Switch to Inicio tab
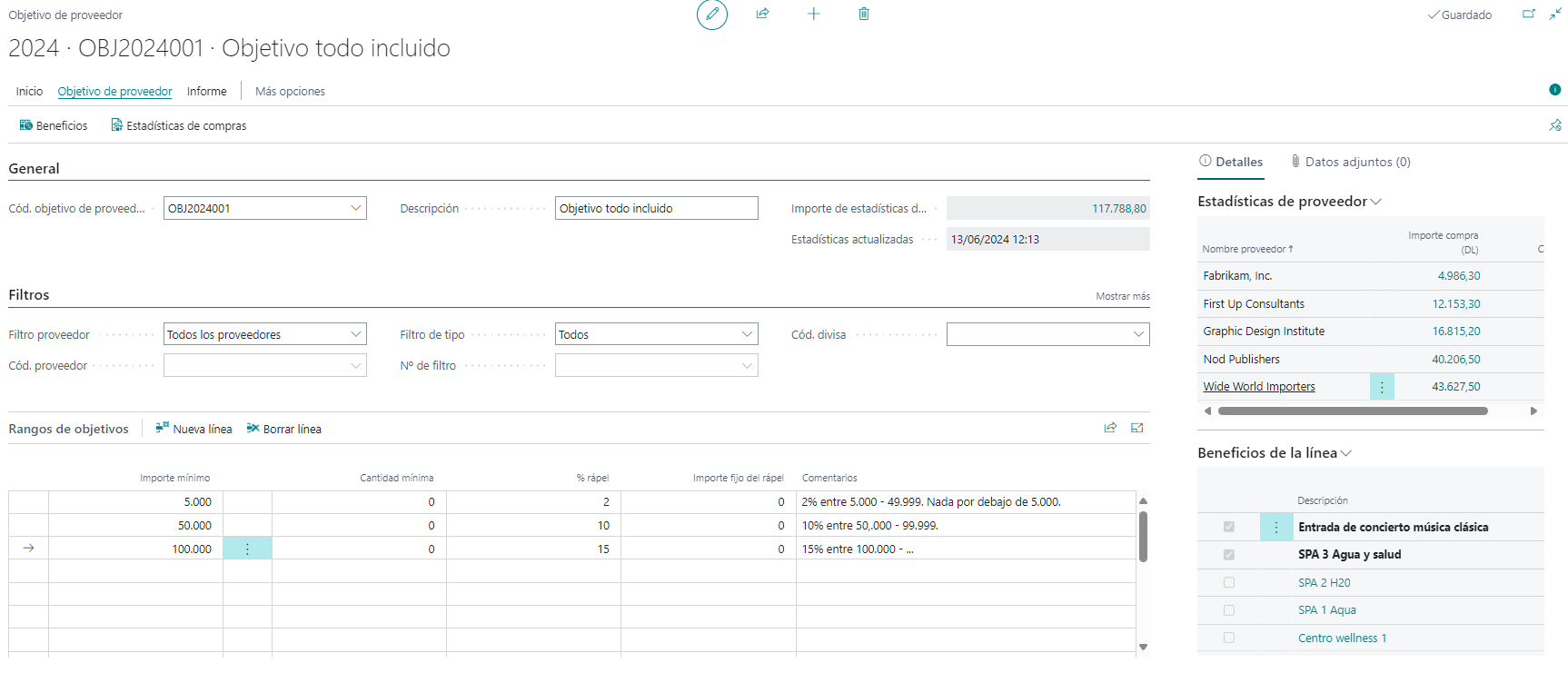 coord(29,91)
